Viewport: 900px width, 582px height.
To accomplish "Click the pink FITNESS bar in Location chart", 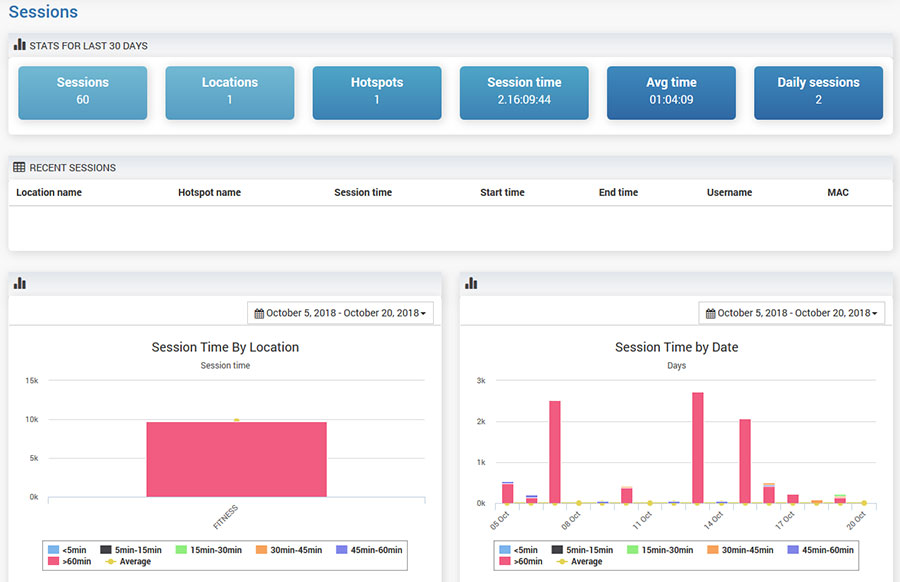I will click(236, 459).
